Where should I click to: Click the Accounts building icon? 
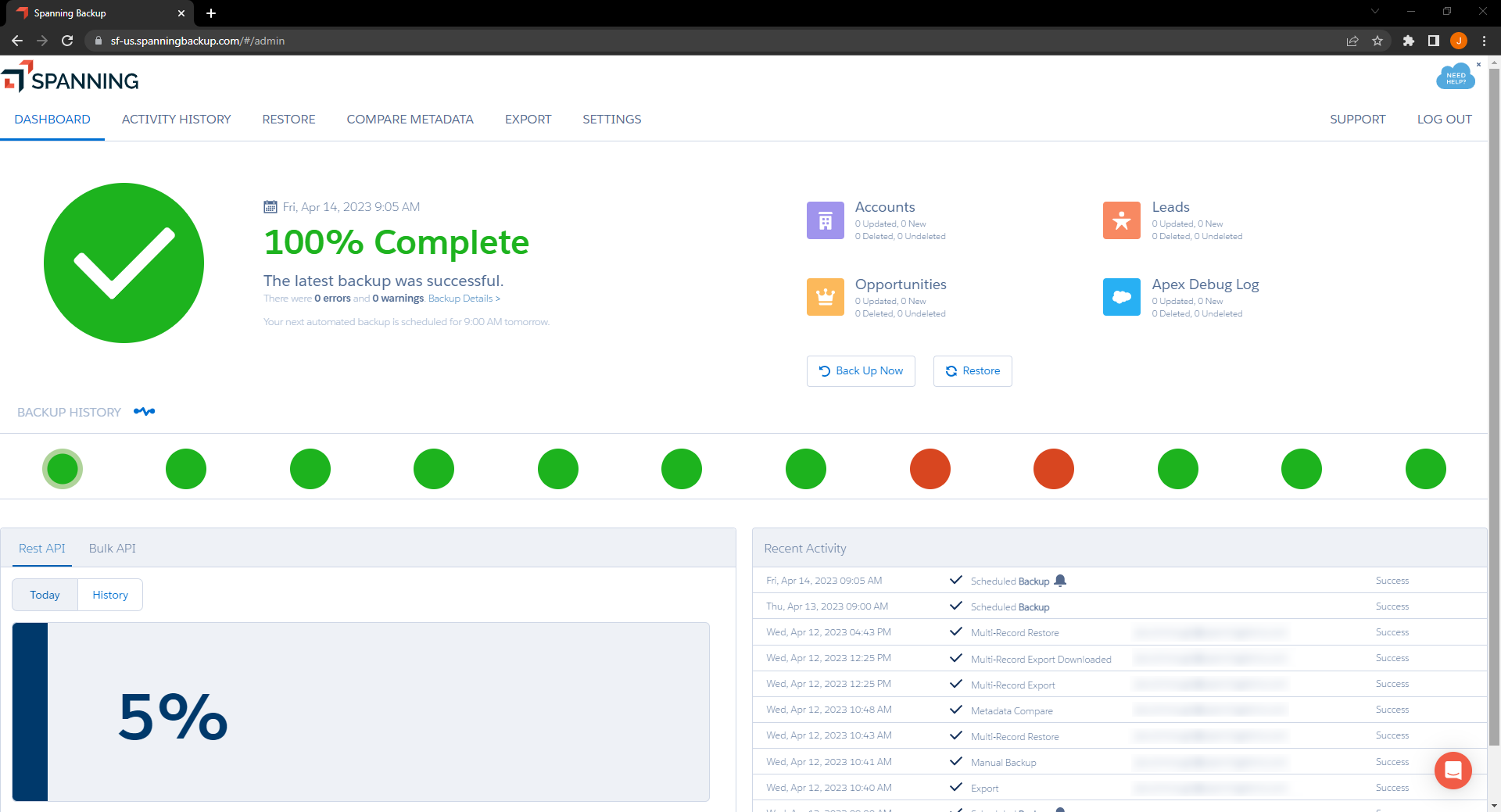tap(825, 220)
